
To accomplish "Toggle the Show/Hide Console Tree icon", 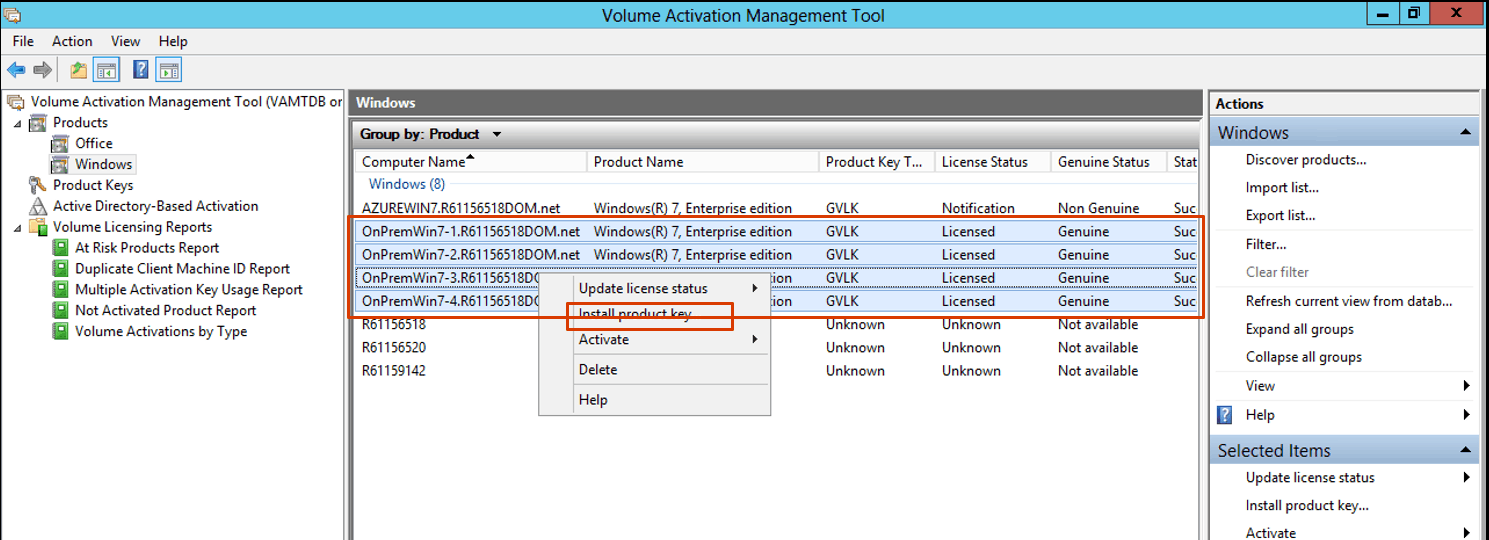I will [x=106, y=70].
